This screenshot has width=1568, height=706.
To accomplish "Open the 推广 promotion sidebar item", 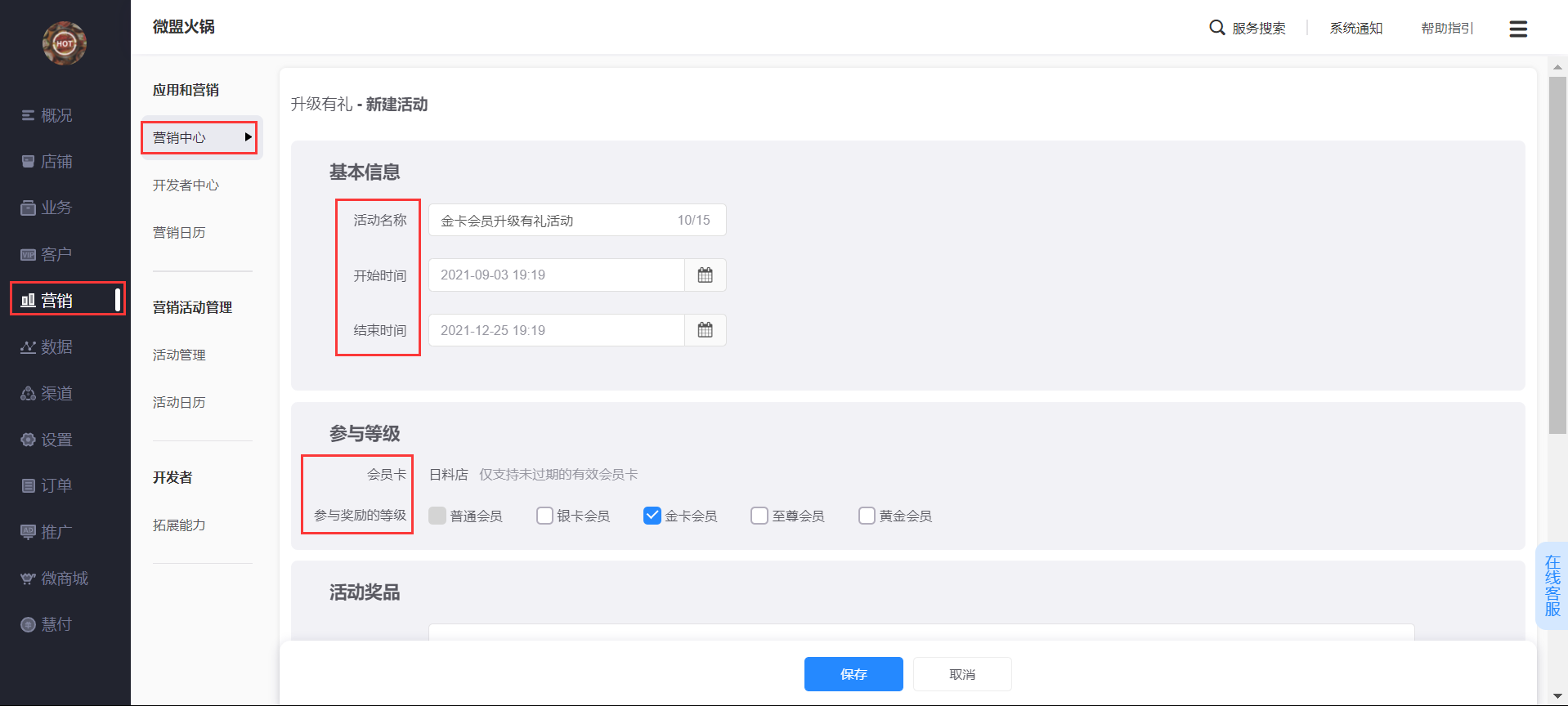I will (x=47, y=532).
